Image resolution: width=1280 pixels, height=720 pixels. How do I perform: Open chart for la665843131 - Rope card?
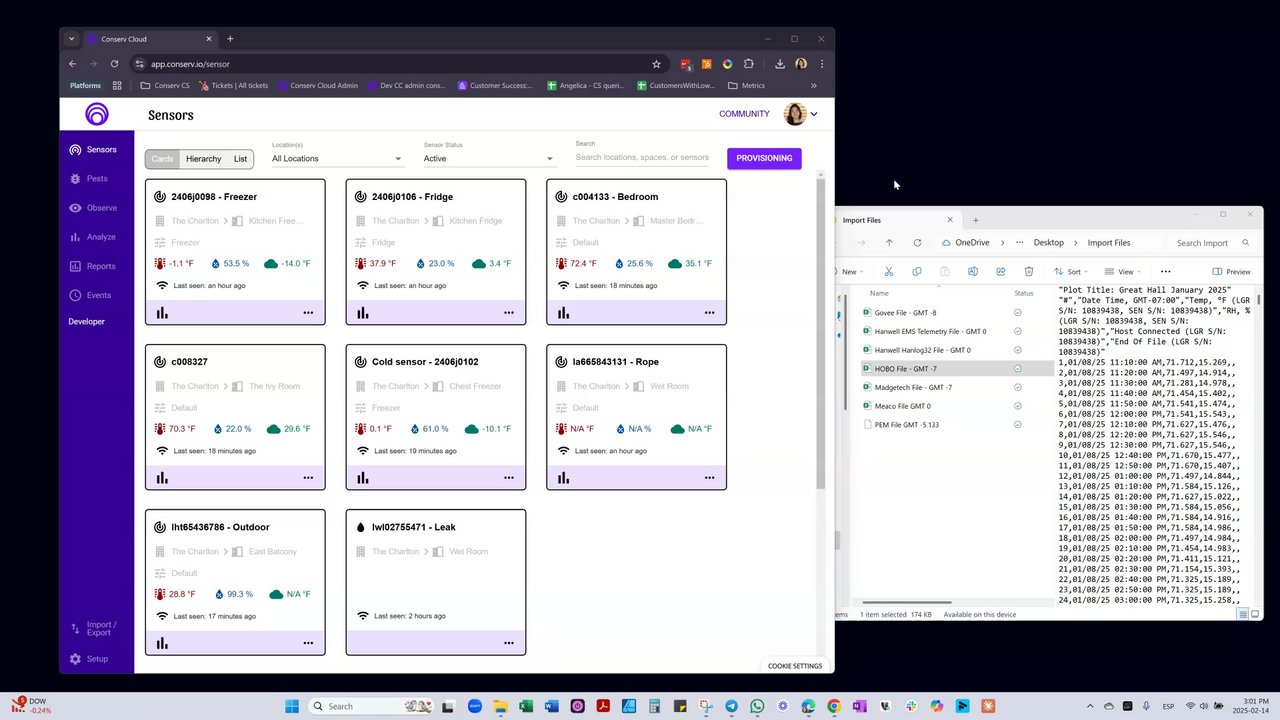pyautogui.click(x=564, y=478)
